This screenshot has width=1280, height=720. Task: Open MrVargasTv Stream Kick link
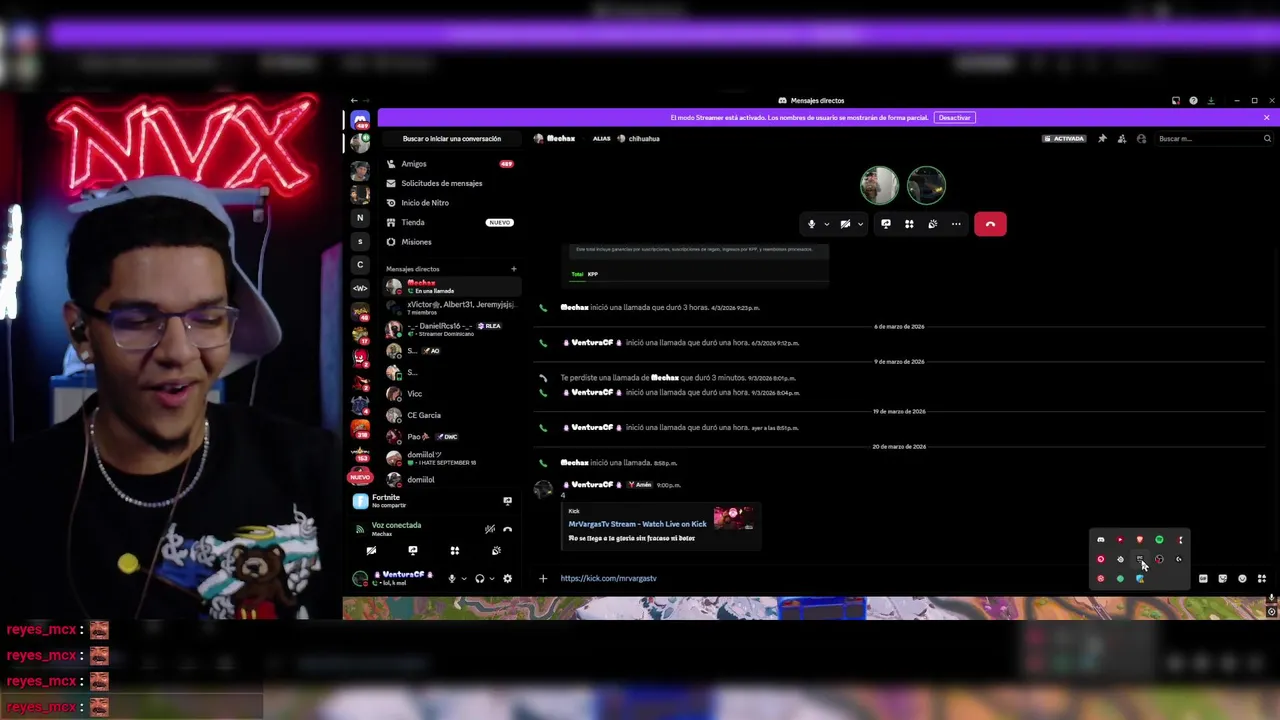(x=637, y=524)
